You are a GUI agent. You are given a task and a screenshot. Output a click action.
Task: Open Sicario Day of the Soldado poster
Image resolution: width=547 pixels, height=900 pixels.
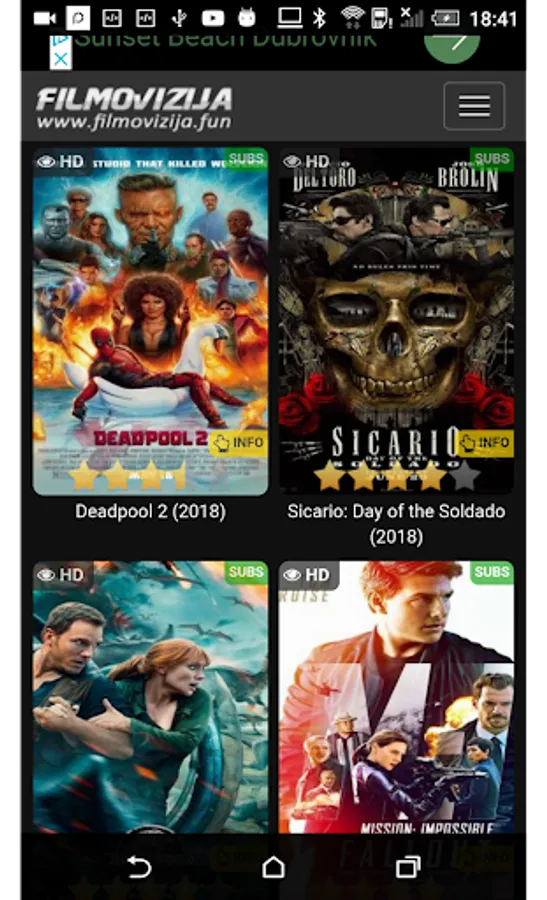[x=396, y=321]
